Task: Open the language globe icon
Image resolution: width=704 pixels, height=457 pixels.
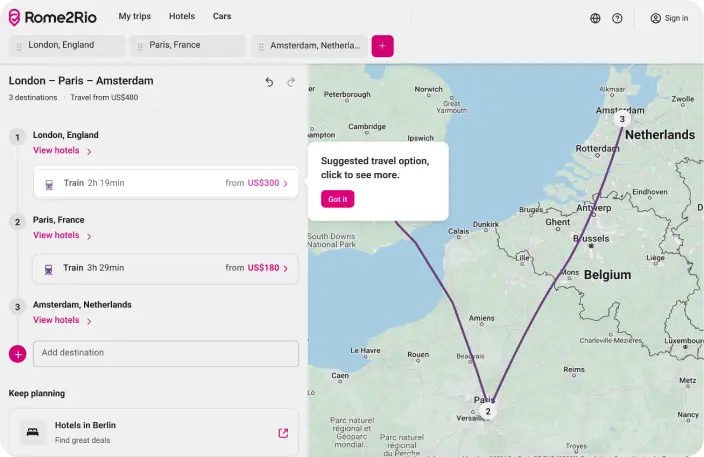Action: pos(595,18)
